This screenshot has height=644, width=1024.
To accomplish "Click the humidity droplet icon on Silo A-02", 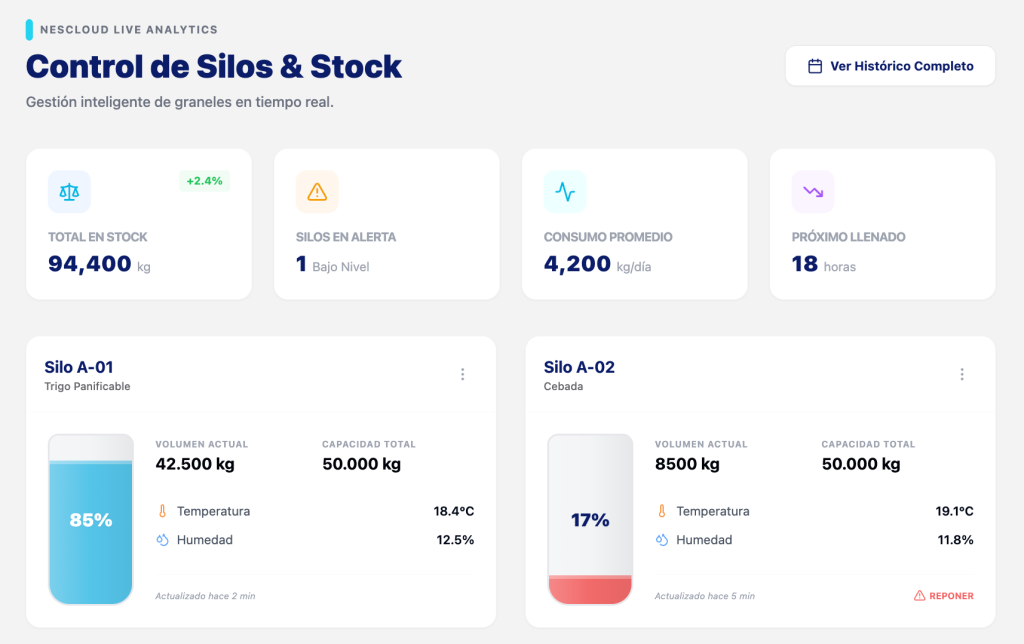I will [660, 538].
